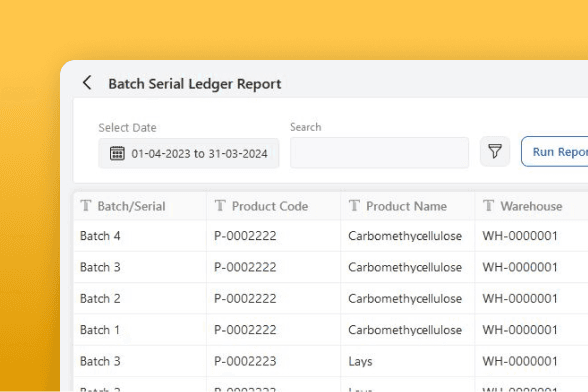
Task: Open the date range 01-04-2023 to 31-03-2024 picker
Action: [189, 153]
